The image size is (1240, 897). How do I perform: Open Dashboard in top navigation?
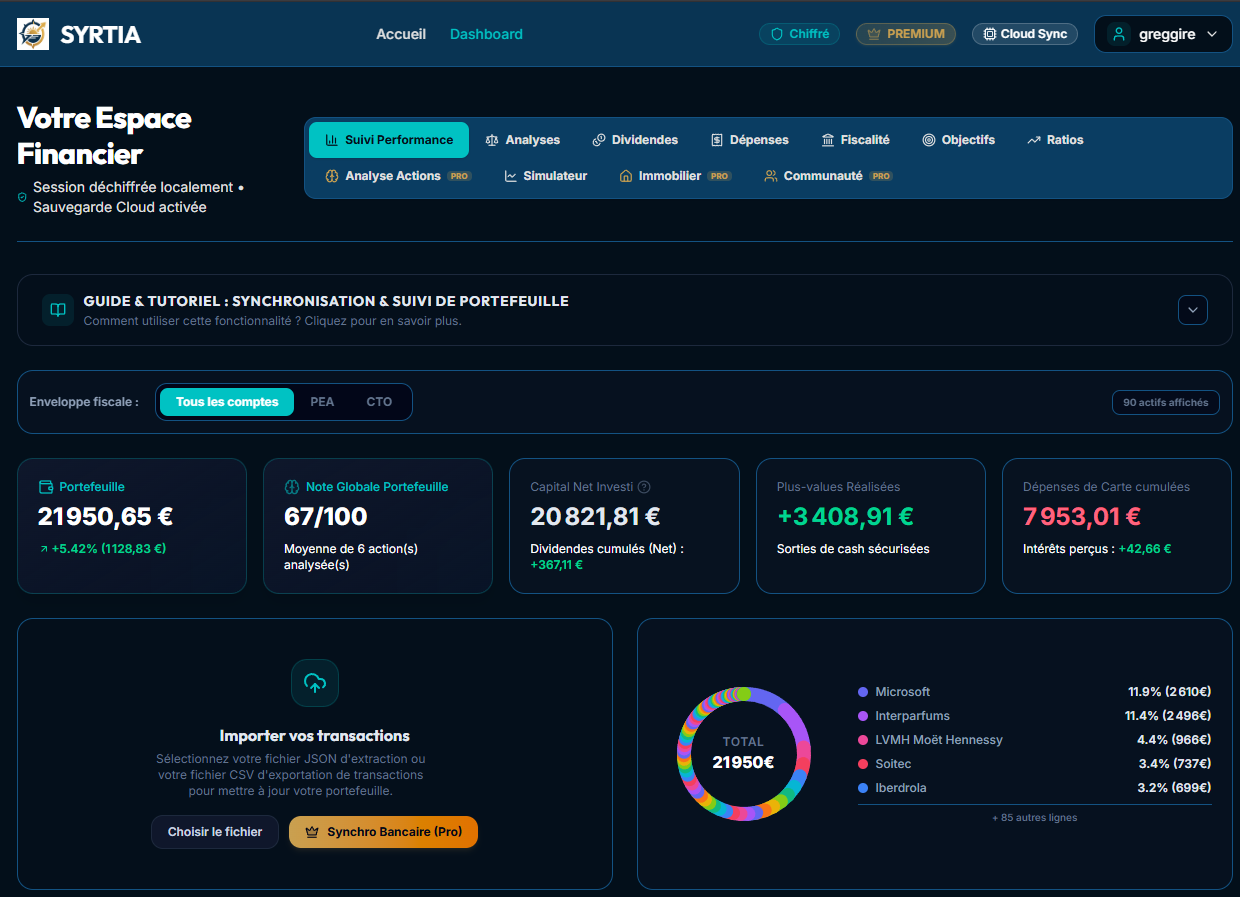[486, 34]
